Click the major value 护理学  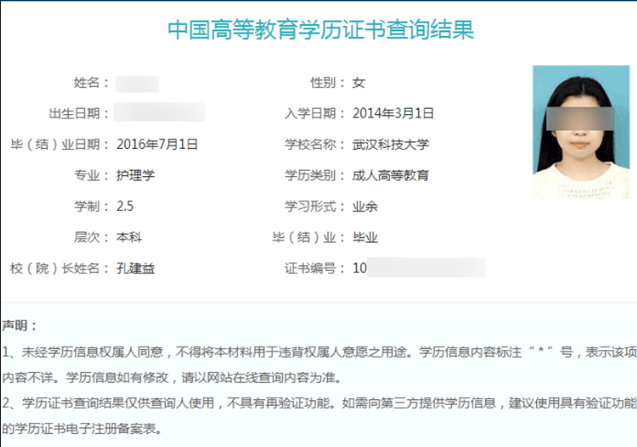pyautogui.click(x=134, y=175)
